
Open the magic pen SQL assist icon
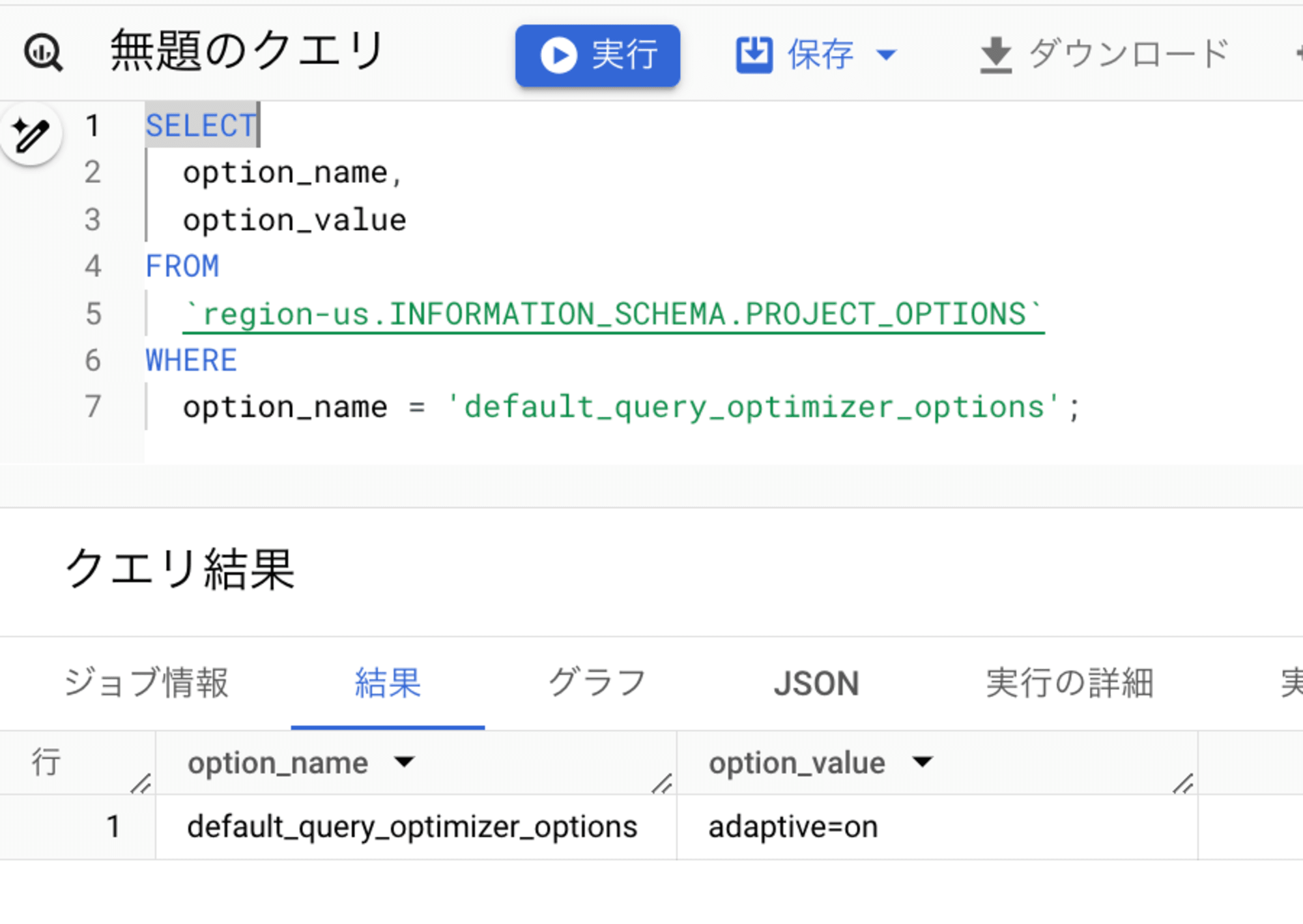point(31,134)
